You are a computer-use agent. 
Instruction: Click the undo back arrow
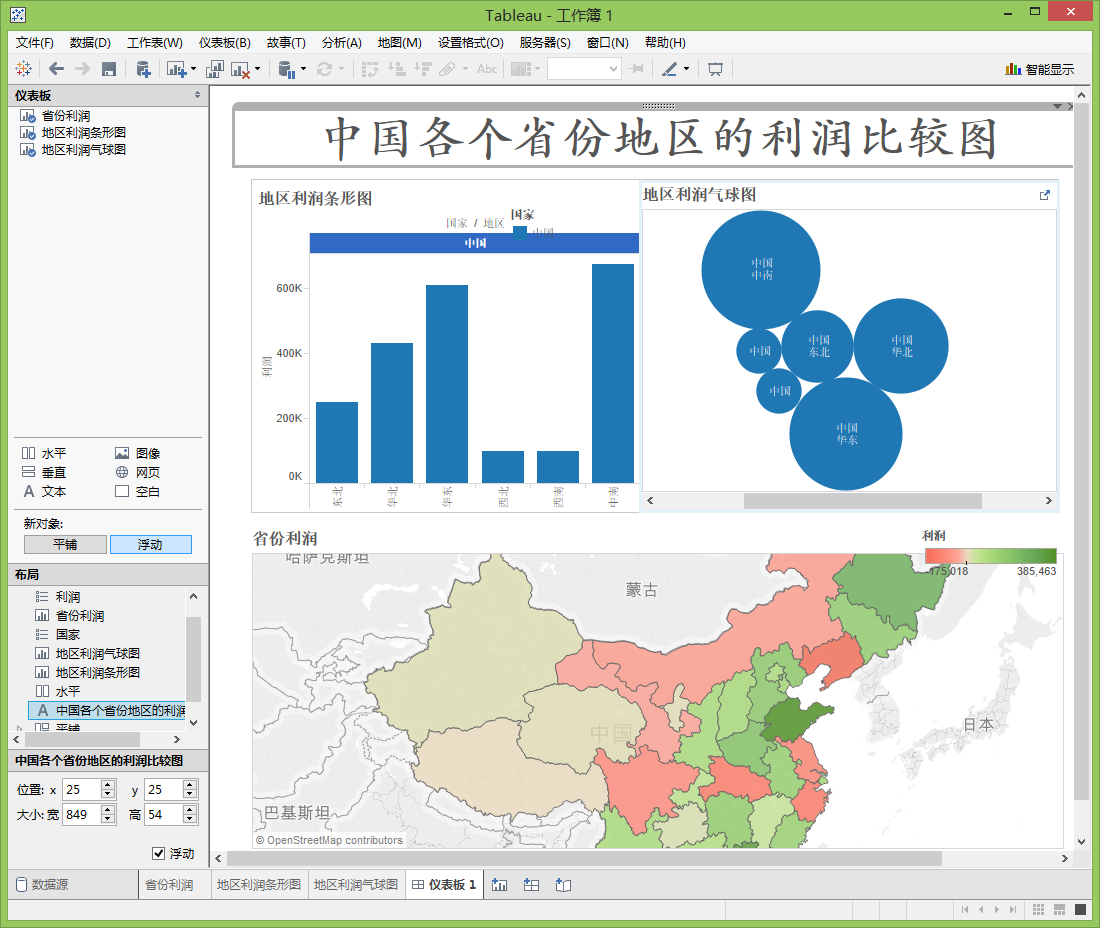[57, 69]
